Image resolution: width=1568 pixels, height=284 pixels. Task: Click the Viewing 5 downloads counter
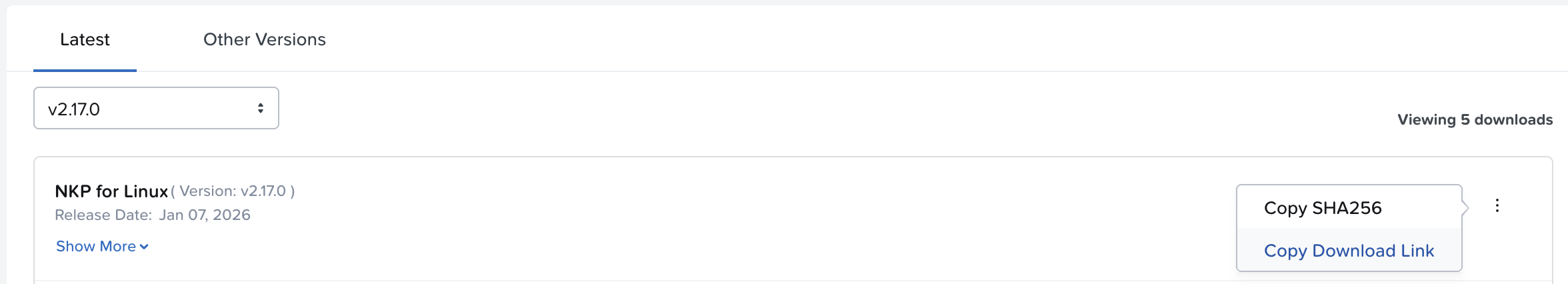click(x=1475, y=120)
